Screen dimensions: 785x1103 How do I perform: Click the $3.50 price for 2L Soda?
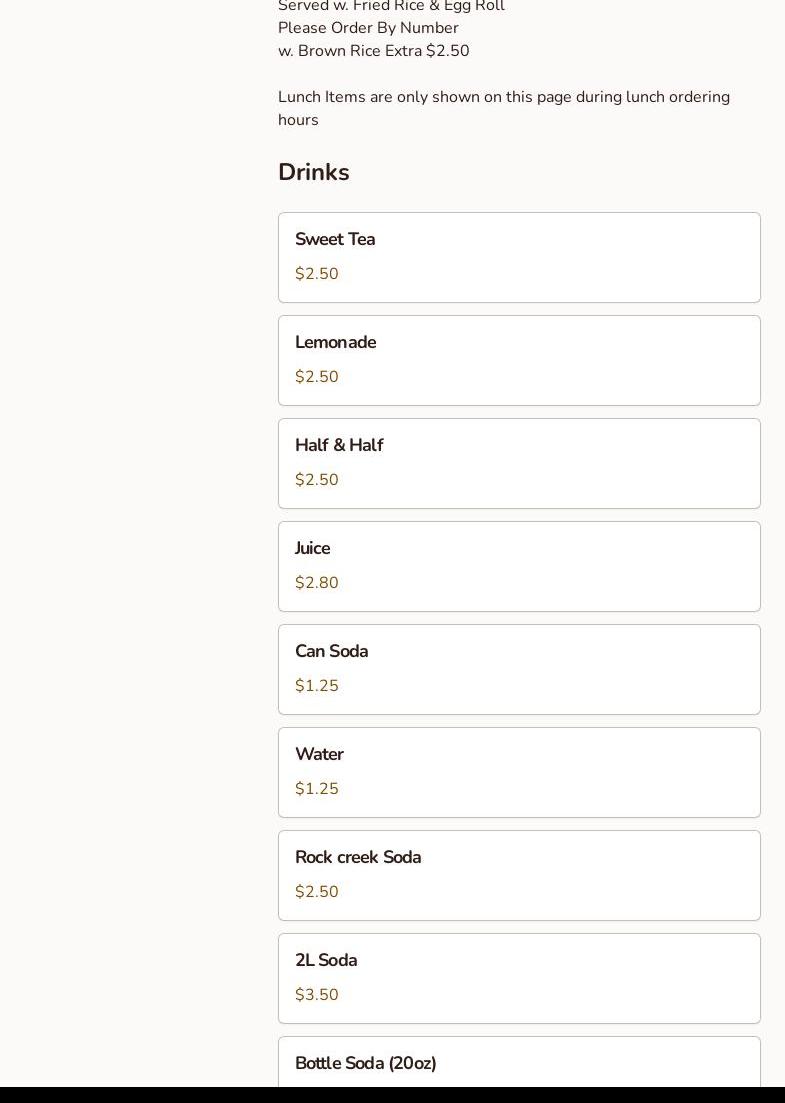coord(317,995)
